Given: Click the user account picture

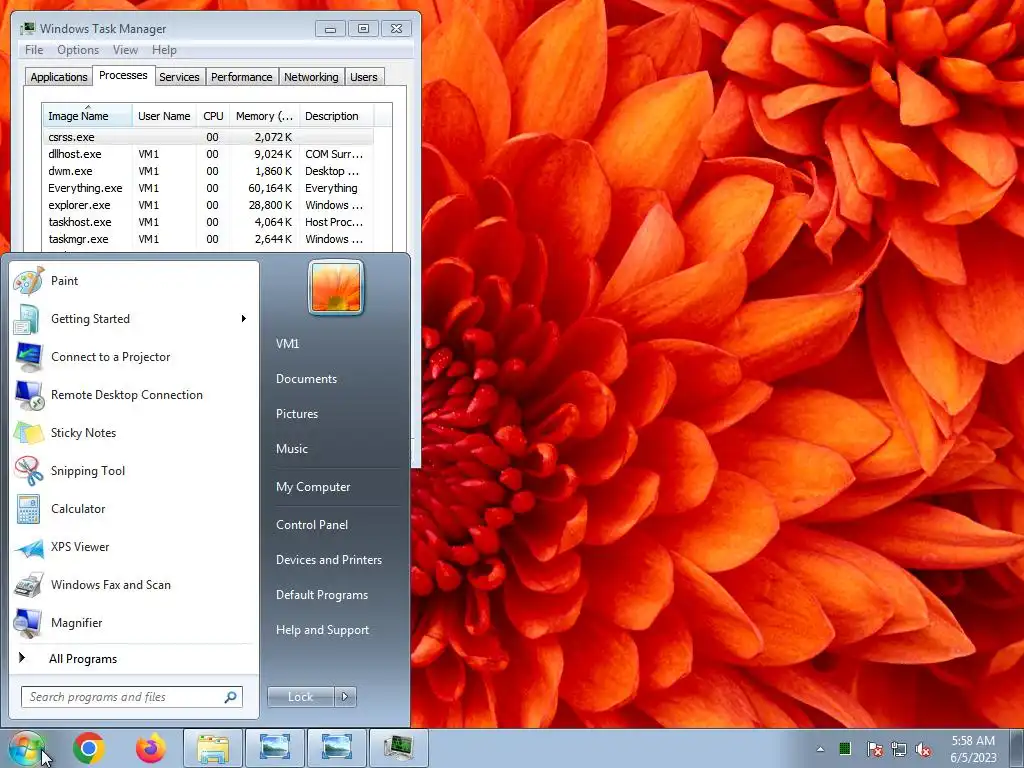Looking at the screenshot, I should coord(336,287).
